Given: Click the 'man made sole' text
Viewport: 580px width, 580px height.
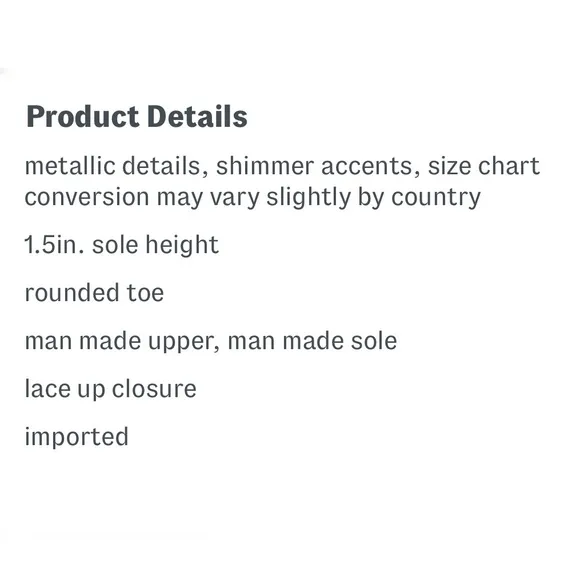Looking at the screenshot, I should click(313, 341).
